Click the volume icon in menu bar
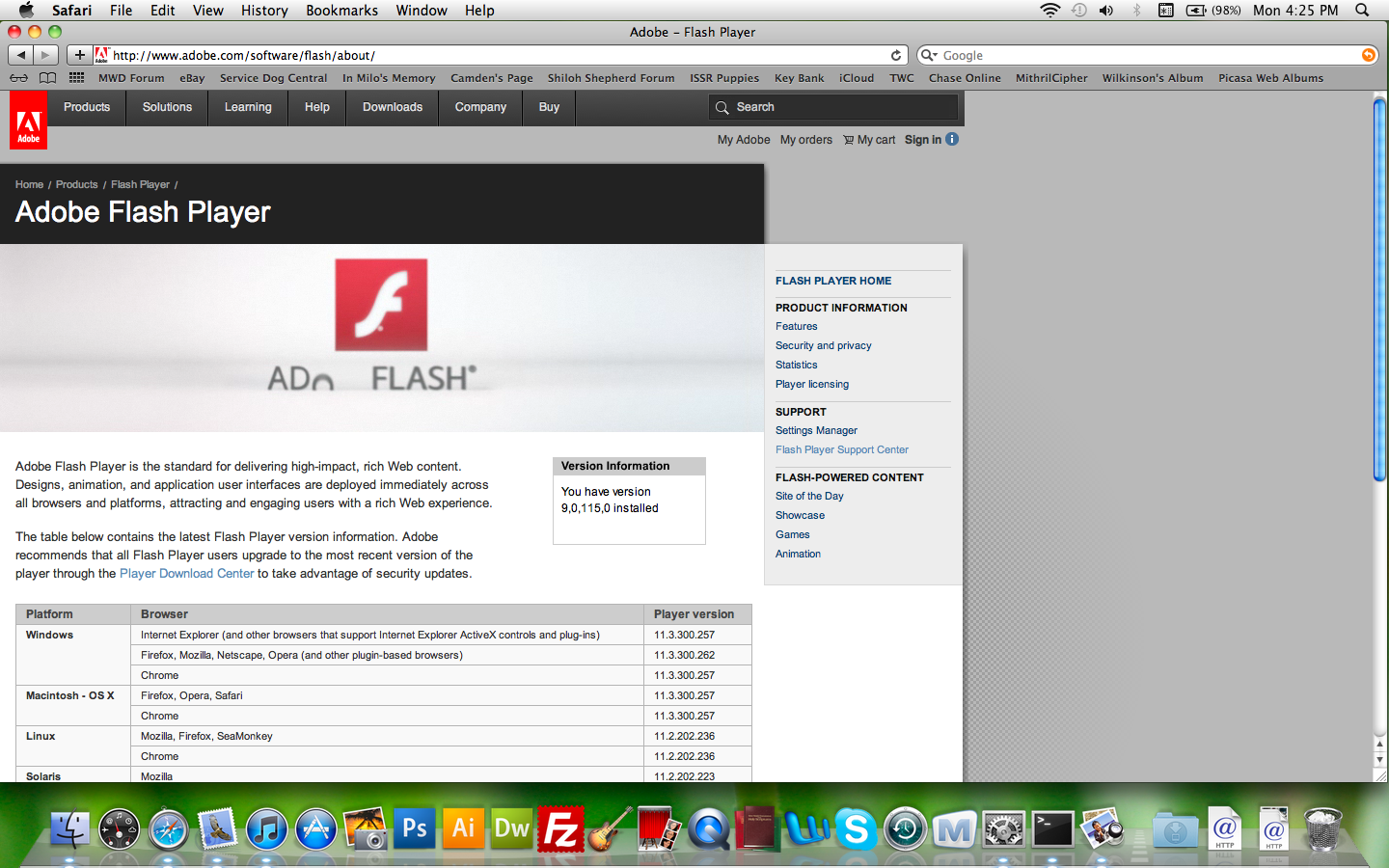This screenshot has width=1389, height=868. 1106,10
